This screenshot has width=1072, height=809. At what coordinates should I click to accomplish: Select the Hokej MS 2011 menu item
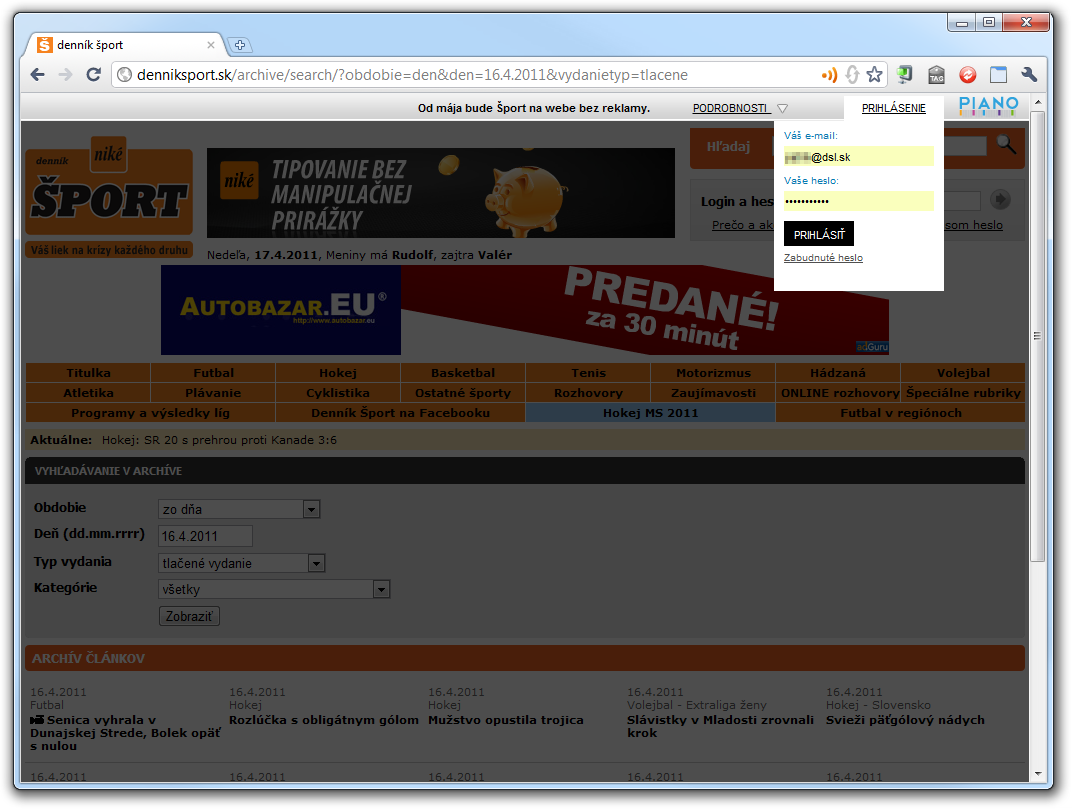pyautogui.click(x=650, y=413)
